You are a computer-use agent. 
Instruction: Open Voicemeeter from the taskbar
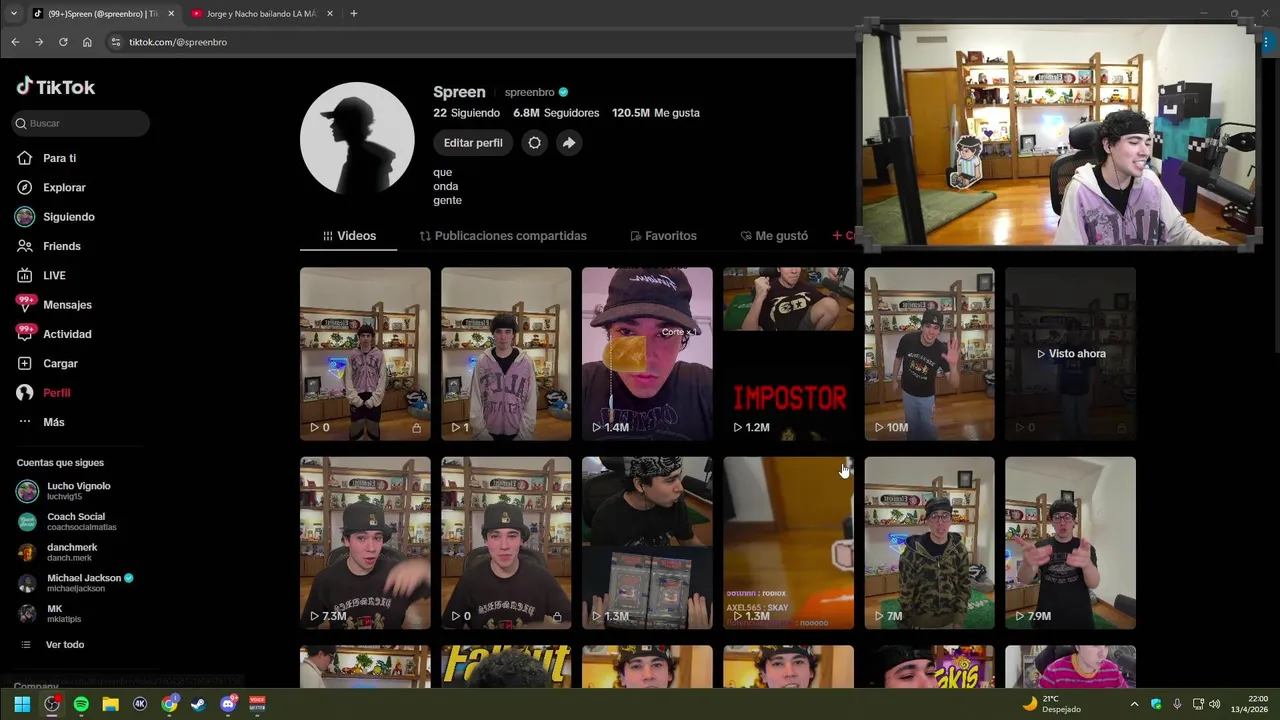coord(257,704)
